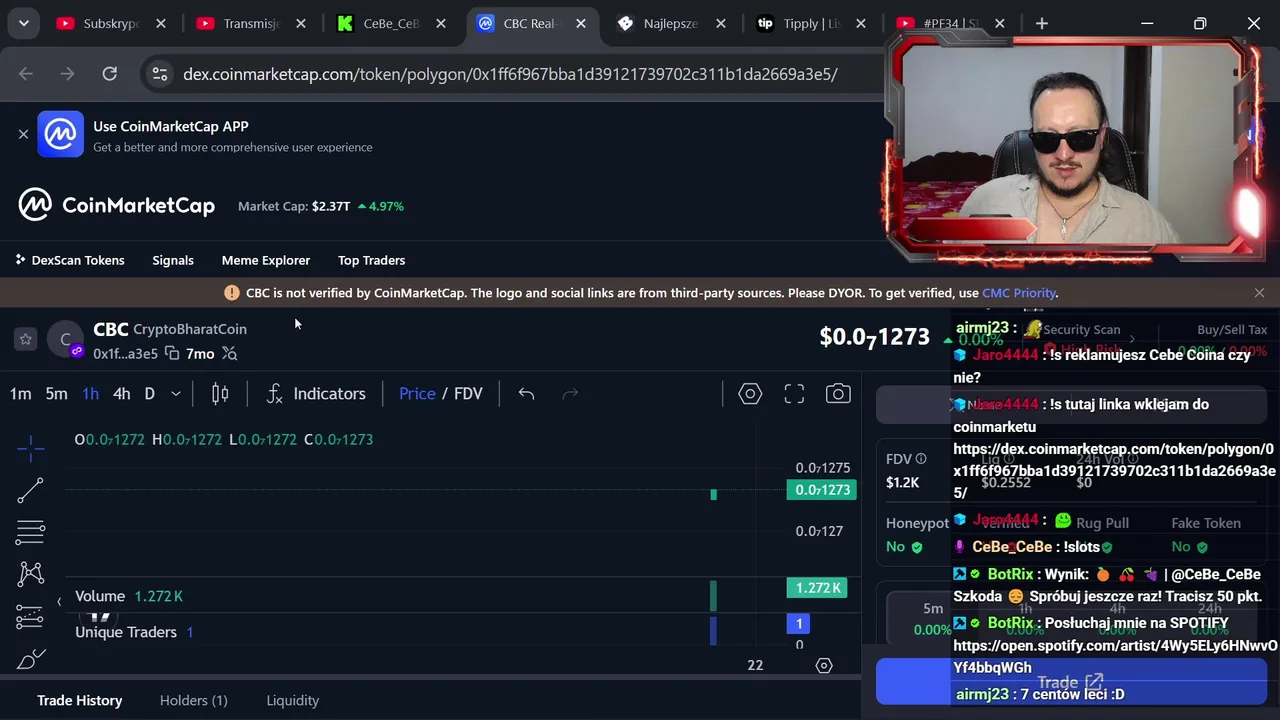Switch chart to Price mode
Image resolution: width=1280 pixels, height=720 pixels.
pos(417,394)
